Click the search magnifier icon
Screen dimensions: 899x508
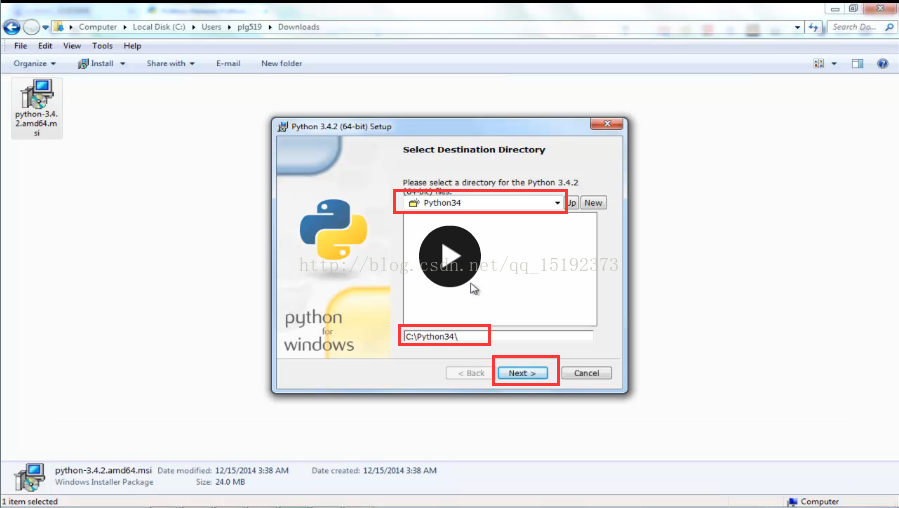click(x=889, y=27)
